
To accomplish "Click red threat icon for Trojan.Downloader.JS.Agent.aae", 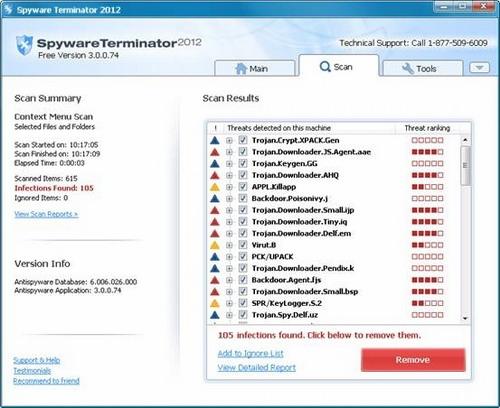I will pyautogui.click(x=215, y=152).
